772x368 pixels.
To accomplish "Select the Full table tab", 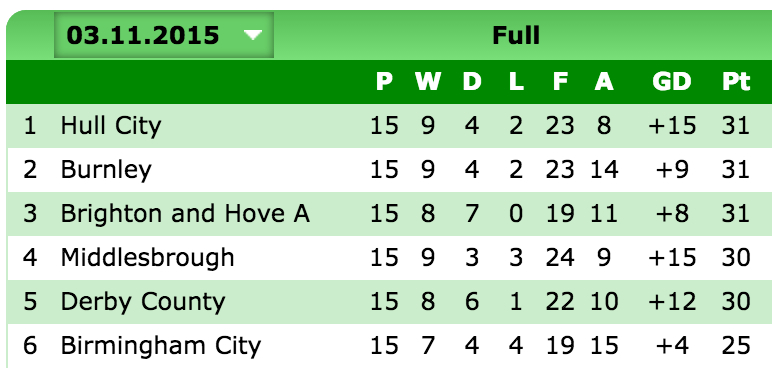I will 515,35.
